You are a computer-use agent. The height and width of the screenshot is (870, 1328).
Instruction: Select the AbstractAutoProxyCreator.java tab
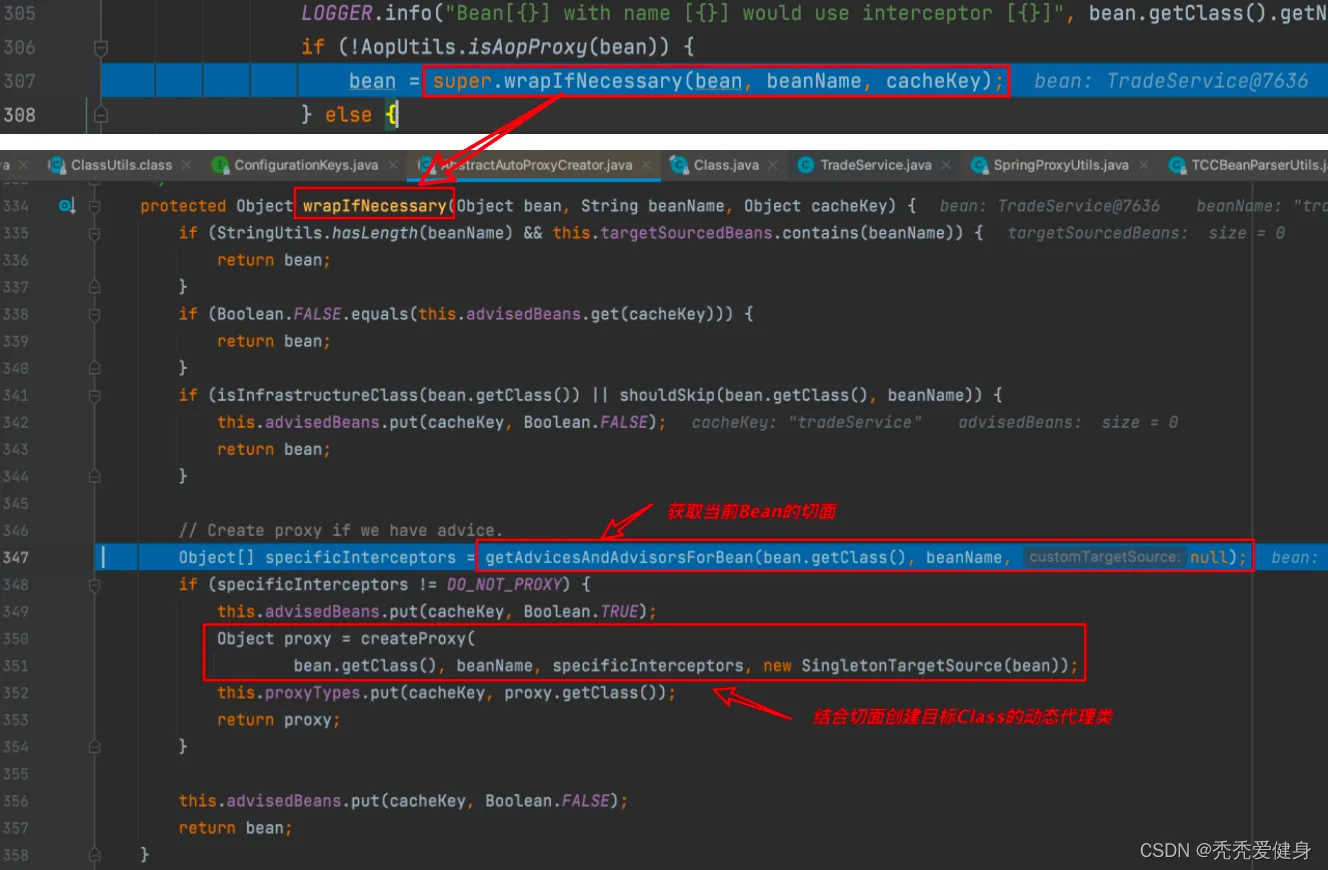(x=538, y=165)
